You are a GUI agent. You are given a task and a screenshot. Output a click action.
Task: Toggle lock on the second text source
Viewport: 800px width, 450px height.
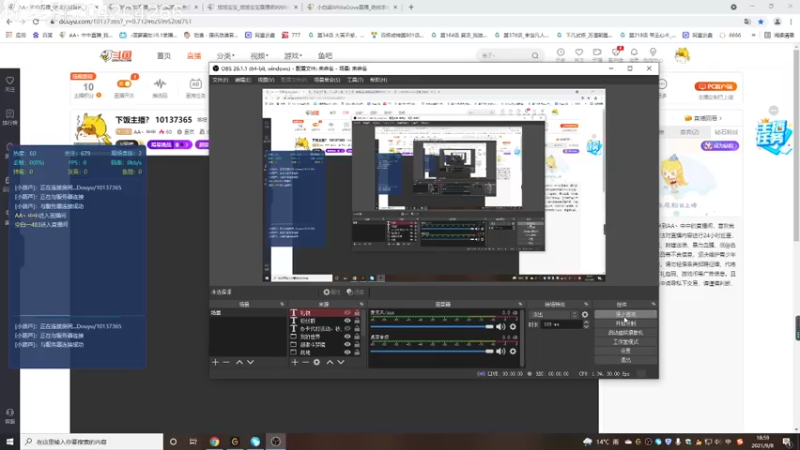[x=357, y=321]
